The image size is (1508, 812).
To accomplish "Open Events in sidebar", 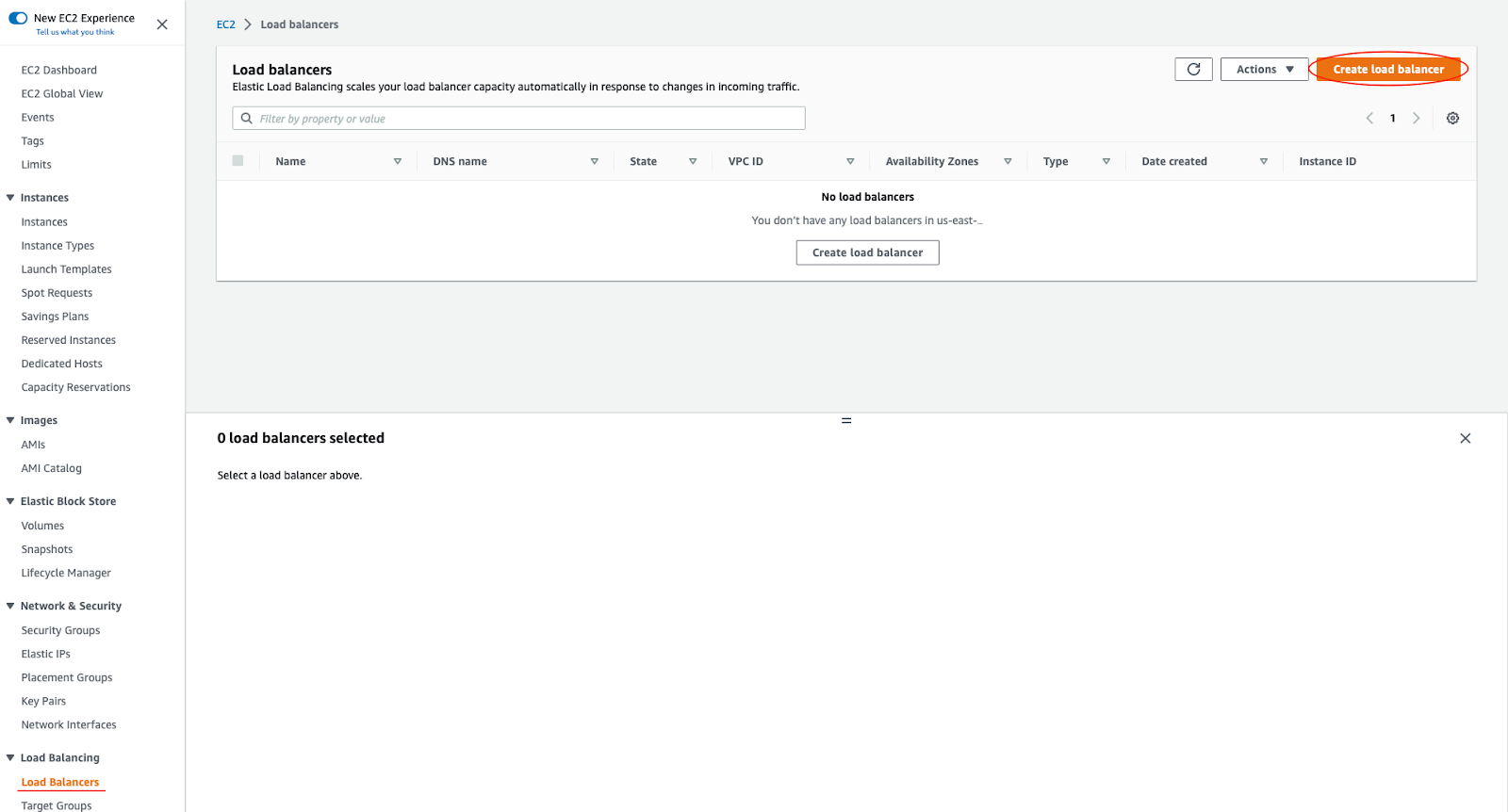I will pyautogui.click(x=38, y=118).
